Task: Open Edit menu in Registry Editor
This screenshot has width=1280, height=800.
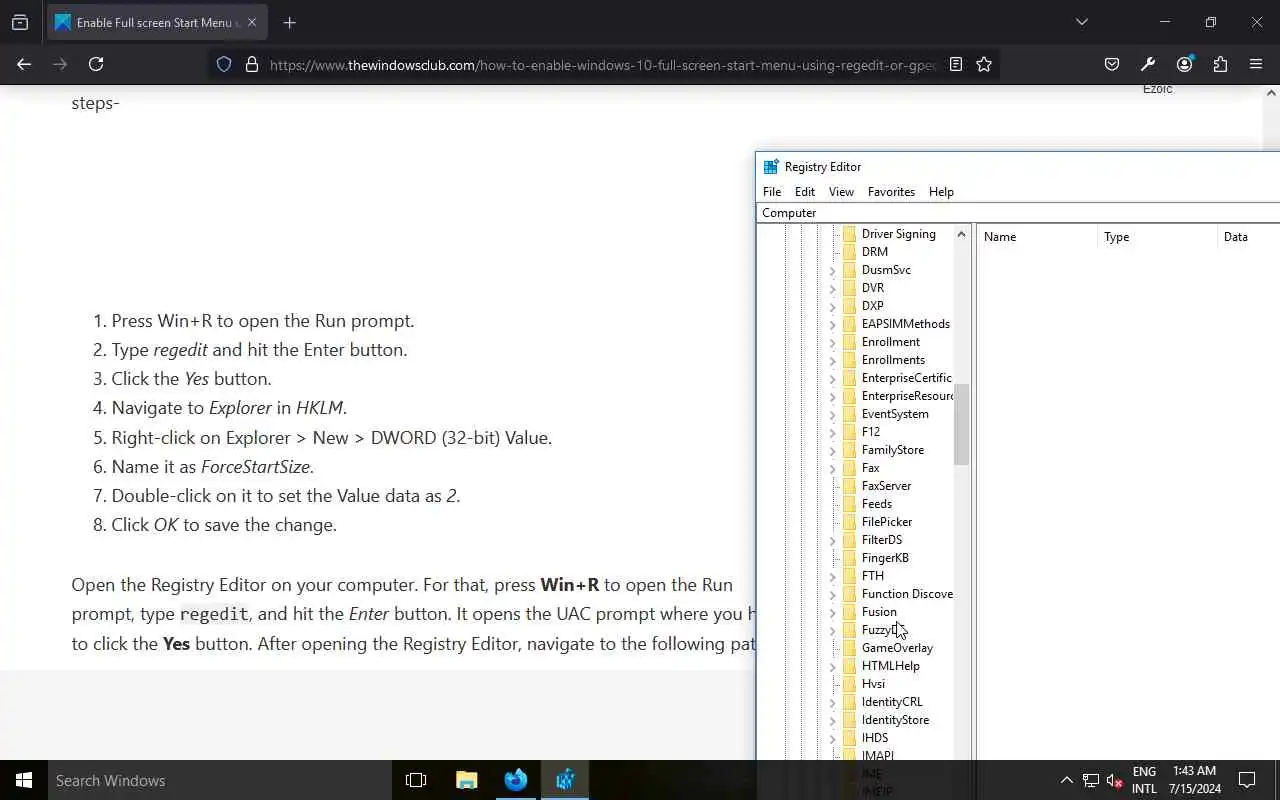Action: pyautogui.click(x=805, y=192)
